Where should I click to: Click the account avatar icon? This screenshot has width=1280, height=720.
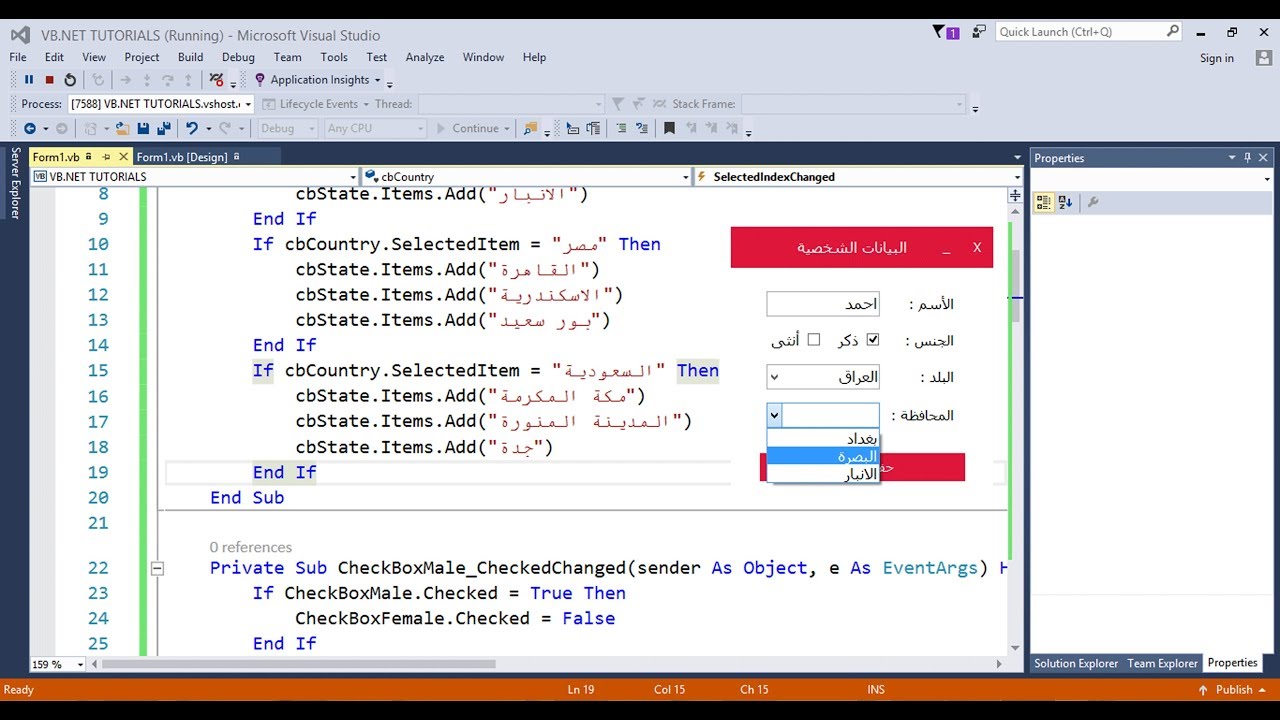1263,58
